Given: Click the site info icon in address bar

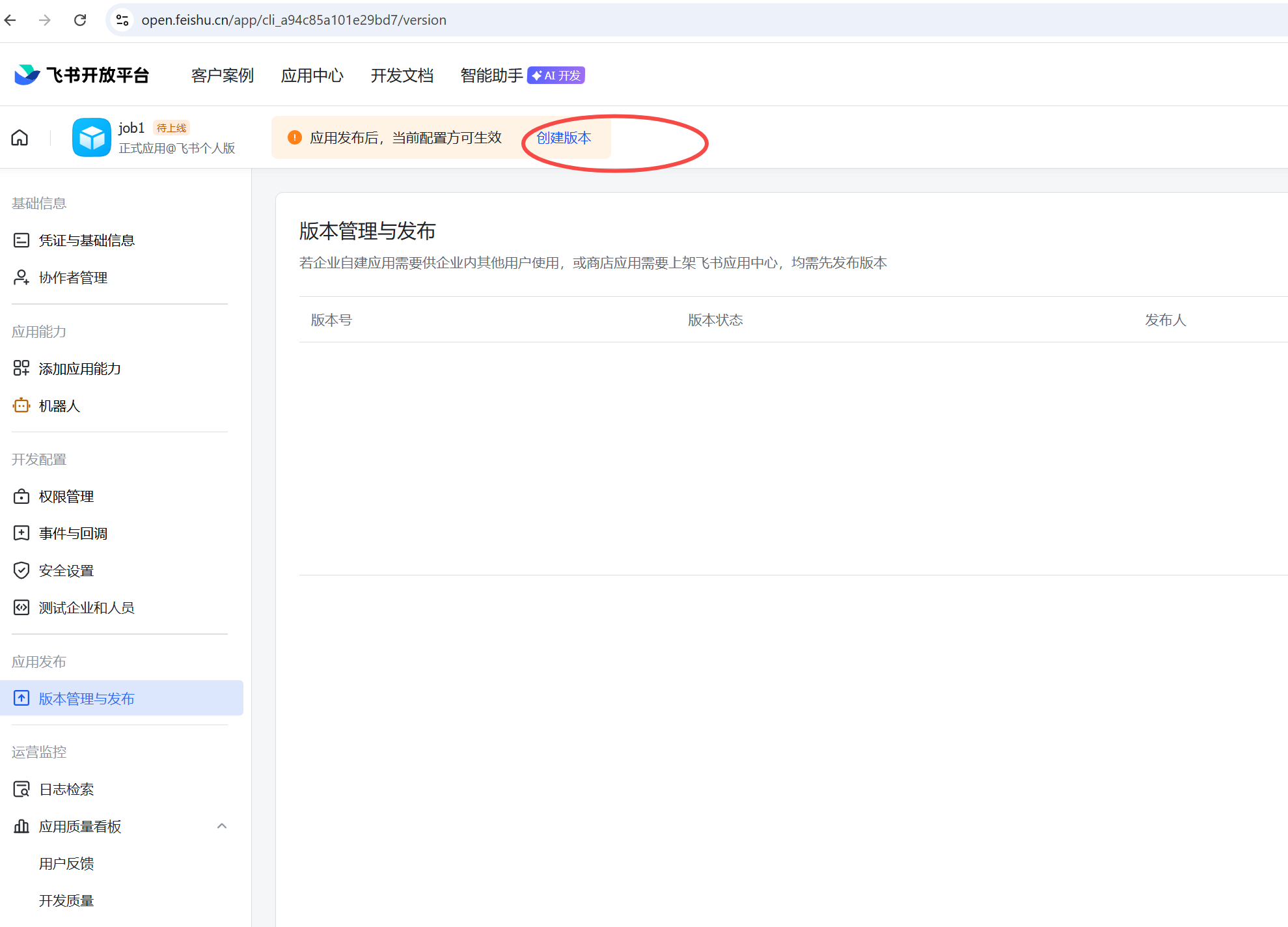Looking at the screenshot, I should (122, 20).
